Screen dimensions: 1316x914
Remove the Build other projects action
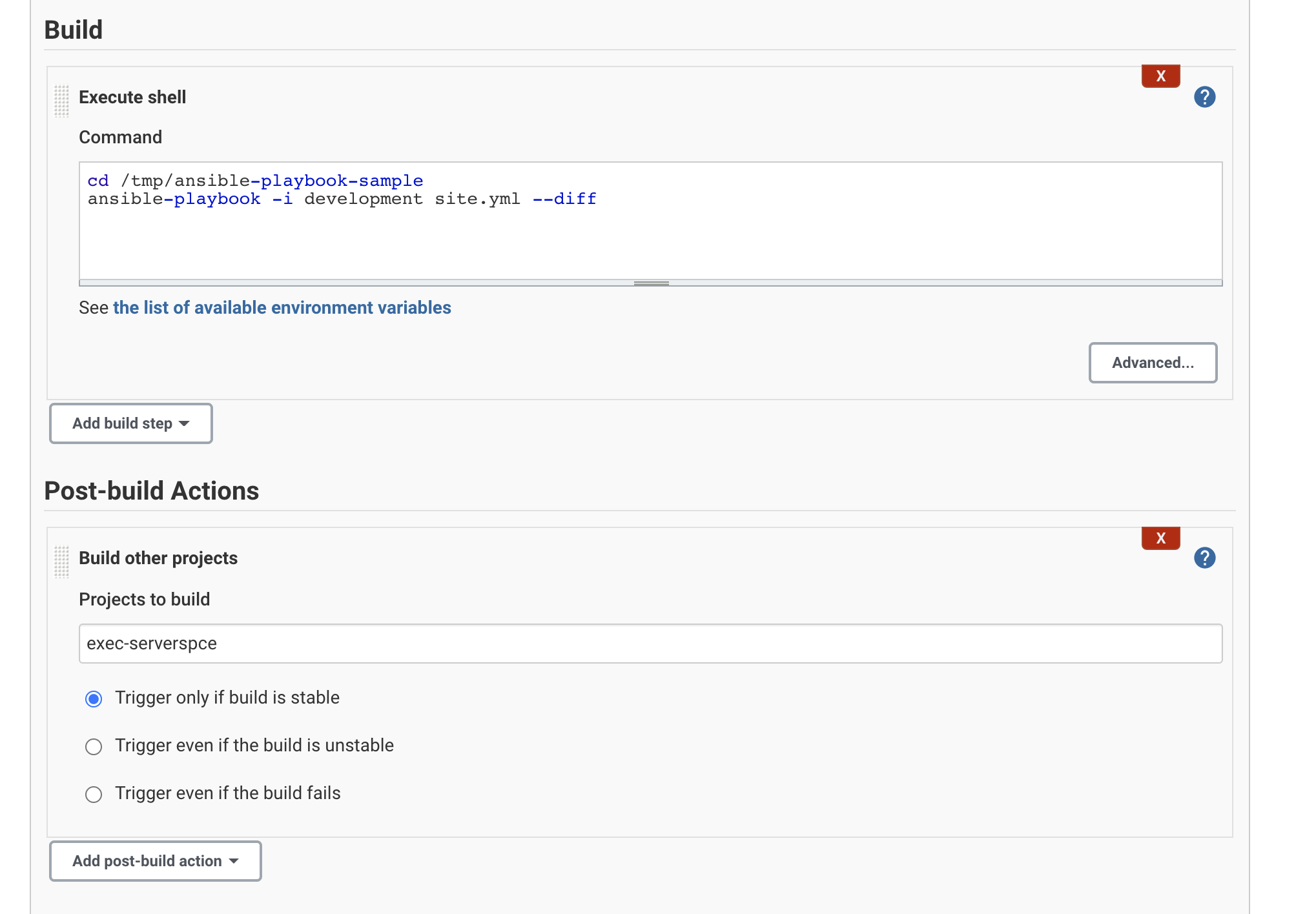[1160, 538]
